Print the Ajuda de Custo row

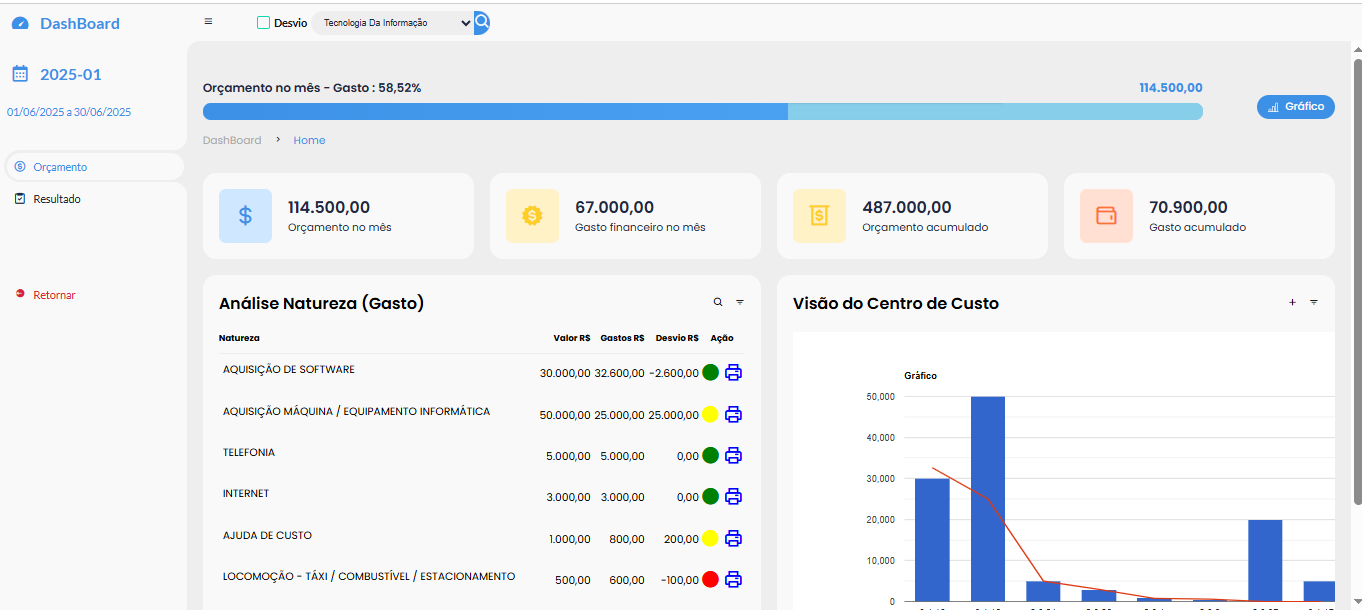pos(733,538)
